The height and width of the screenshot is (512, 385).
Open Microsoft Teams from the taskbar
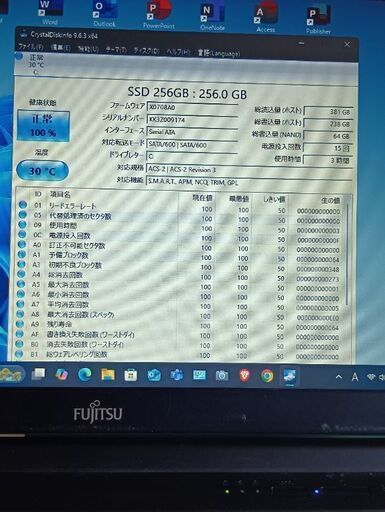[177, 376]
